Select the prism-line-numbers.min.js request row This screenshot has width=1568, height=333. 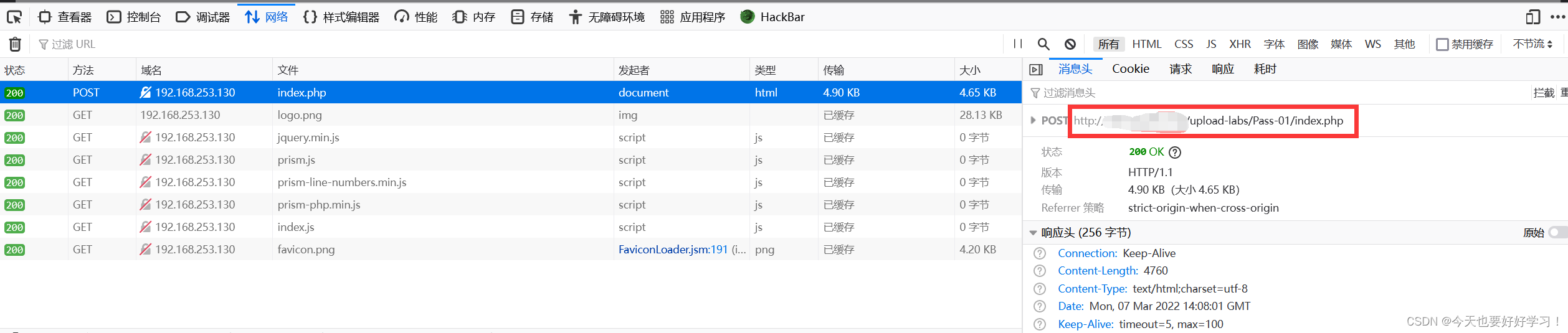point(511,182)
